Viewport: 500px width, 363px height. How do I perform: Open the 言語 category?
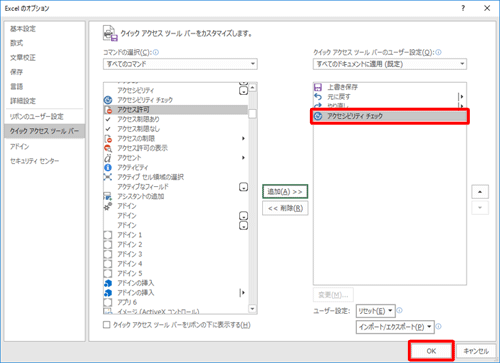16,87
